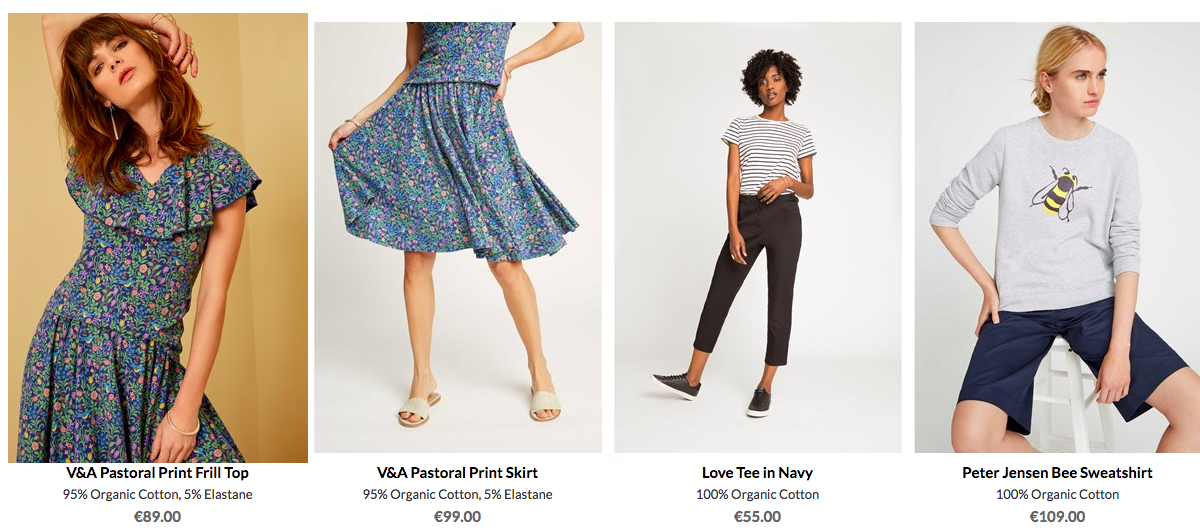
Task: Click the beige sandals in the skirt photo
Action: tap(480, 405)
